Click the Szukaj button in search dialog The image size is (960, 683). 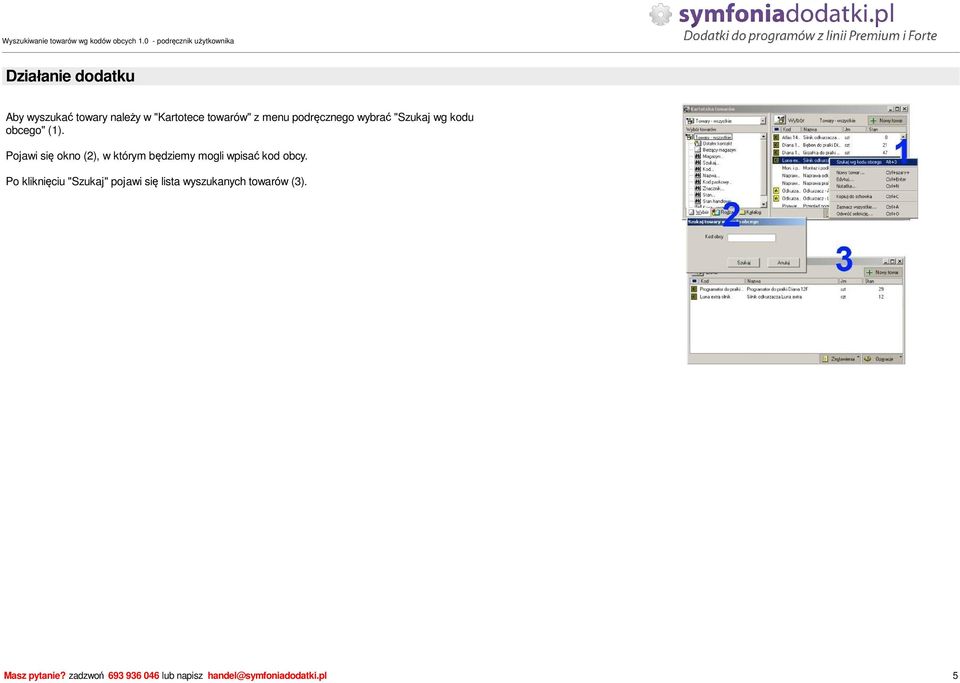point(744,263)
